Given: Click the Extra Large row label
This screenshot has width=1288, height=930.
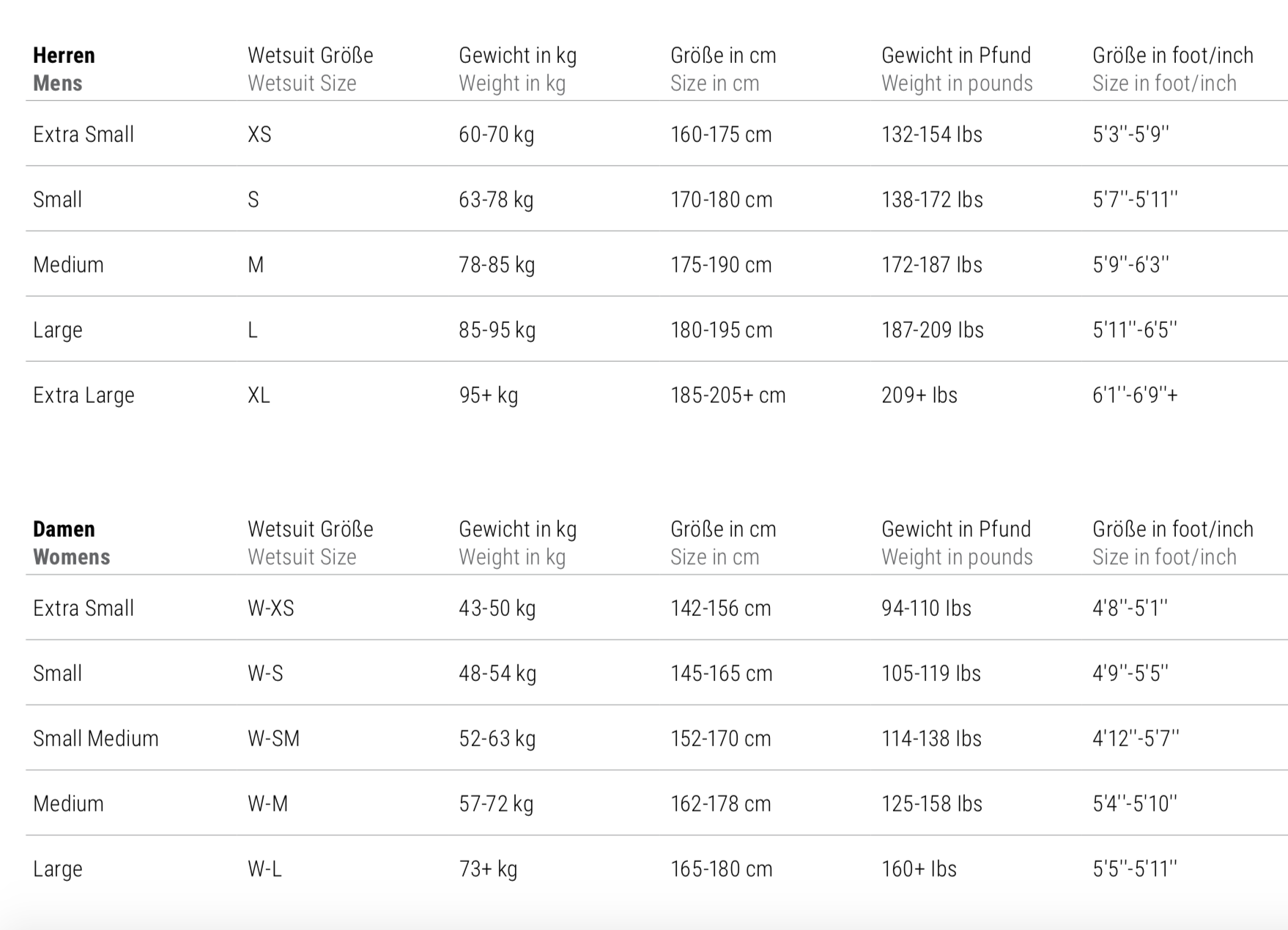Looking at the screenshot, I should point(84,395).
